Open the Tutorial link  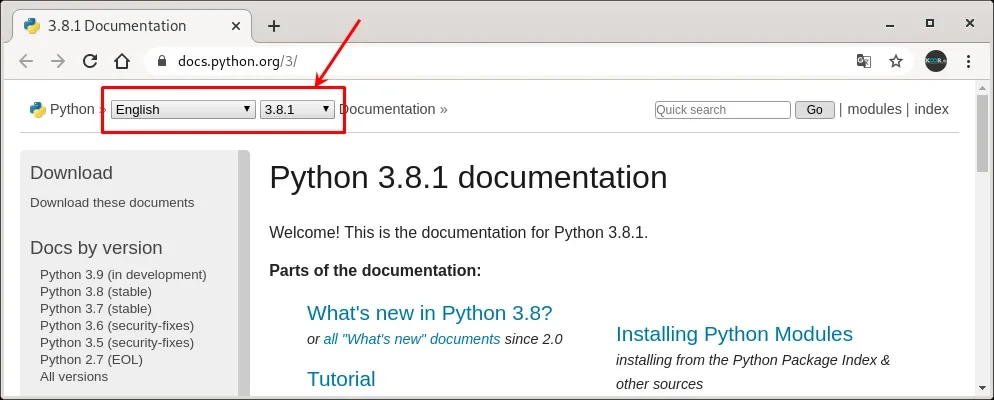(341, 378)
